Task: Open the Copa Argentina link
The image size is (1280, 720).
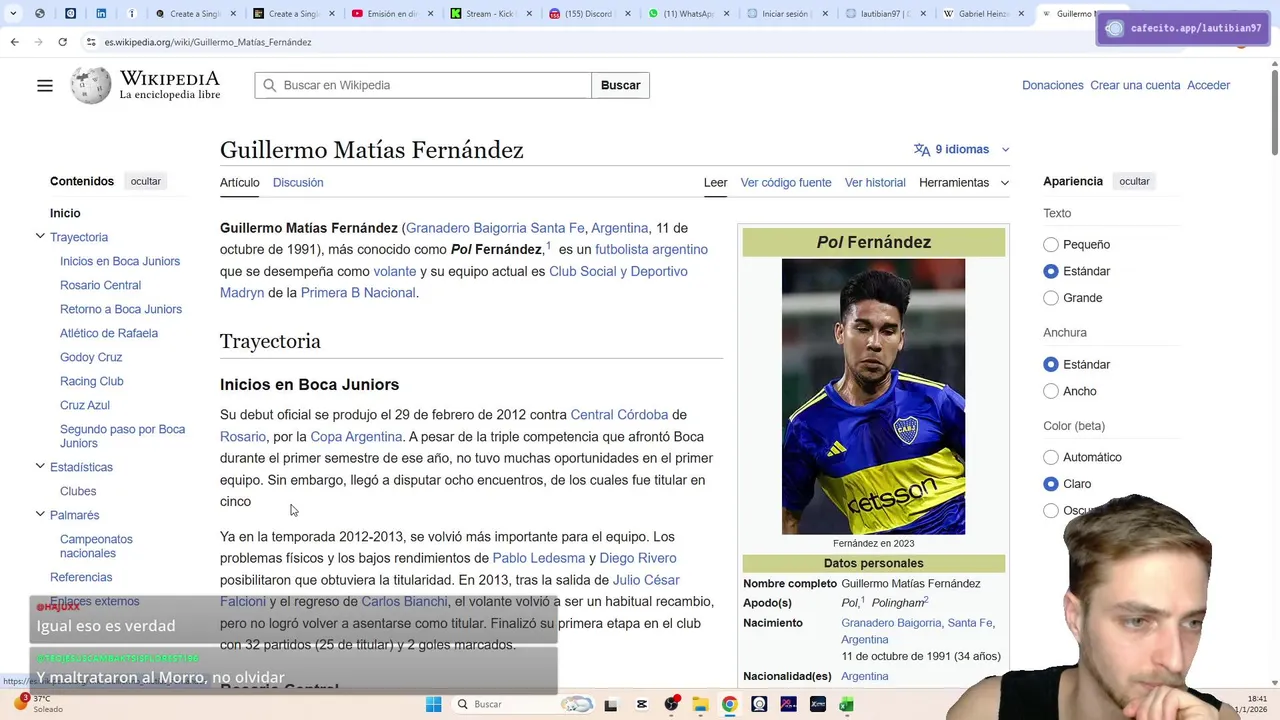Action: pyautogui.click(x=356, y=437)
